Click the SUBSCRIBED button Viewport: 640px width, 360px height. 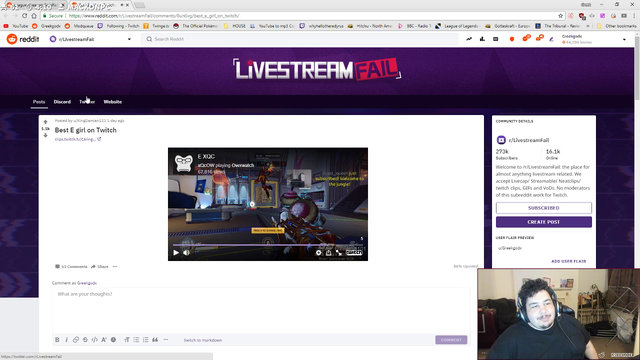[544, 208]
